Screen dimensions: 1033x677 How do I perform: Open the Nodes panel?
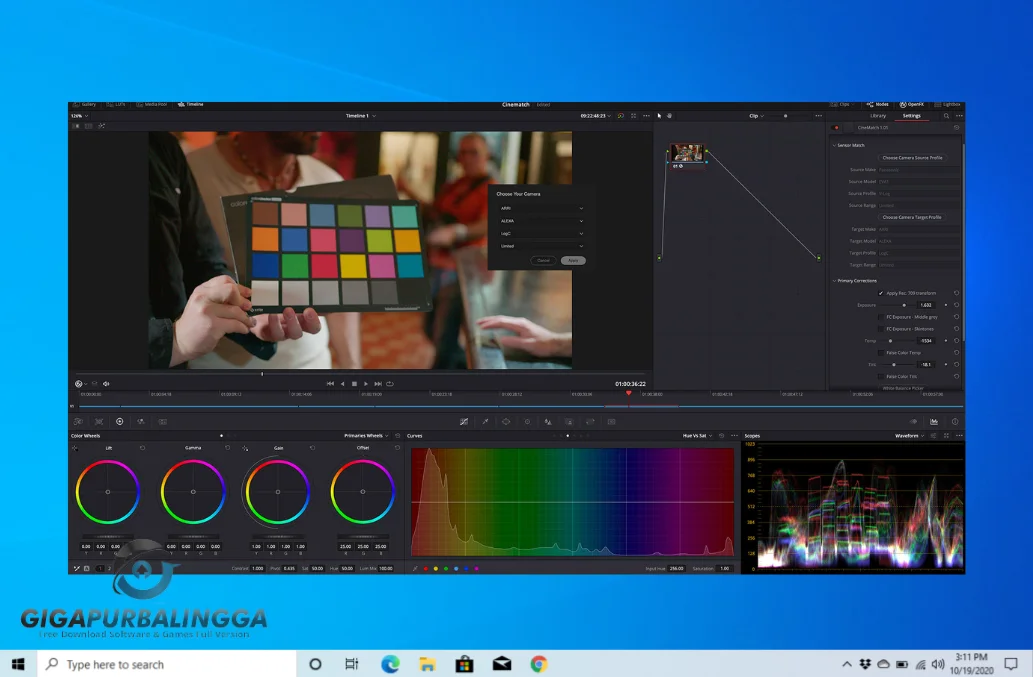coord(877,104)
